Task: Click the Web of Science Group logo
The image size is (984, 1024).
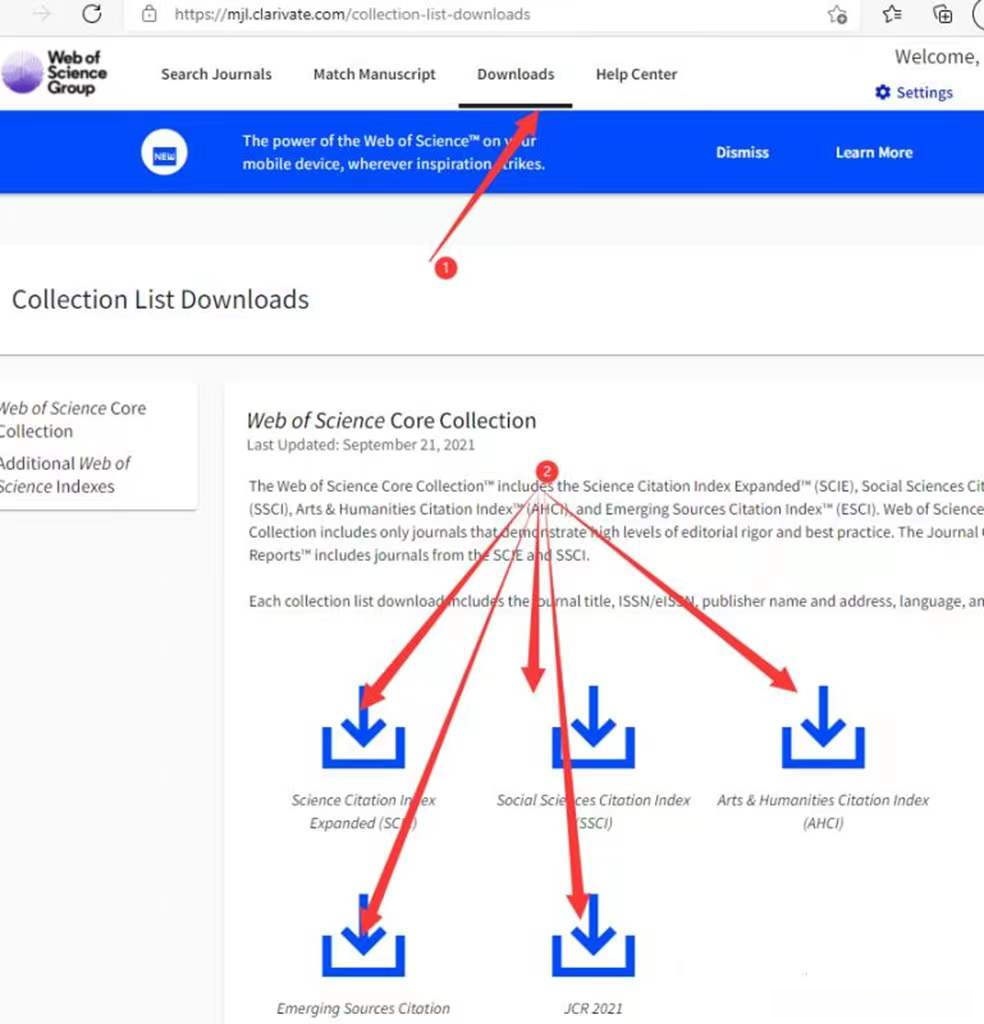Action: [54, 72]
